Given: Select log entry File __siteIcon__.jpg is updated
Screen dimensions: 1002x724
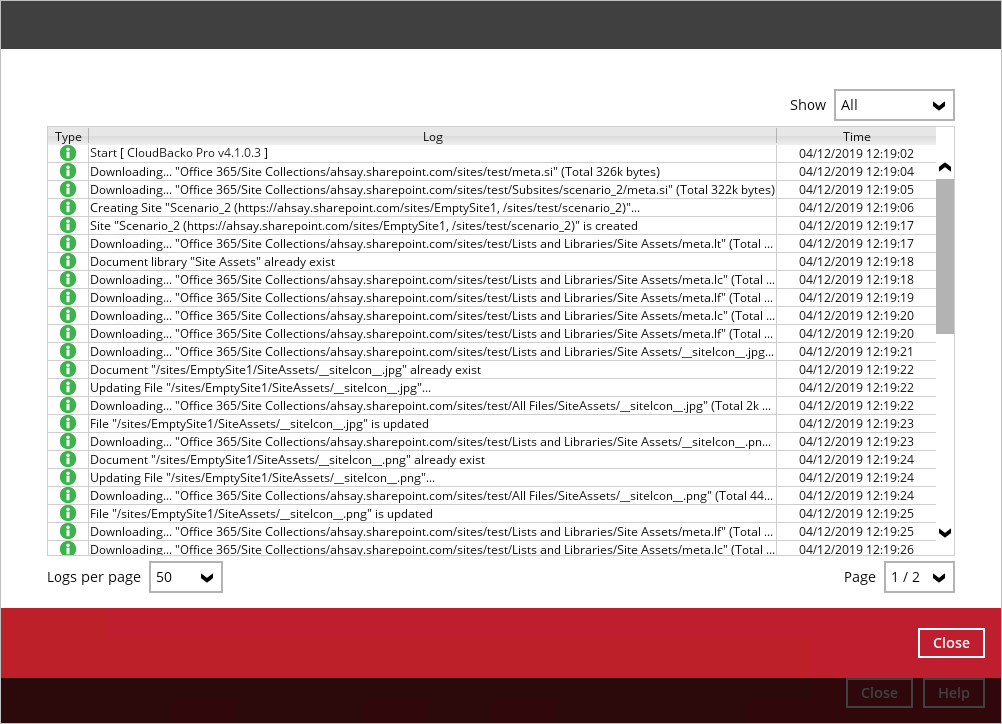Looking at the screenshot, I should [259, 424].
